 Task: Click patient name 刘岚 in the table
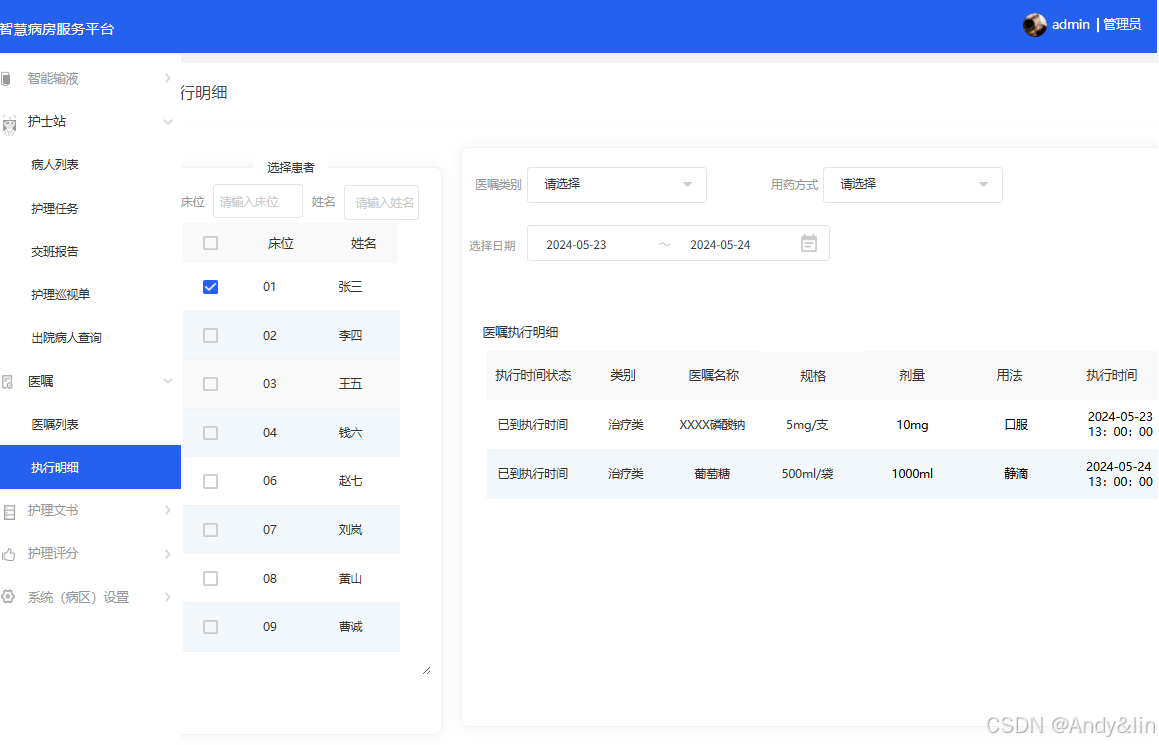pyautogui.click(x=350, y=530)
